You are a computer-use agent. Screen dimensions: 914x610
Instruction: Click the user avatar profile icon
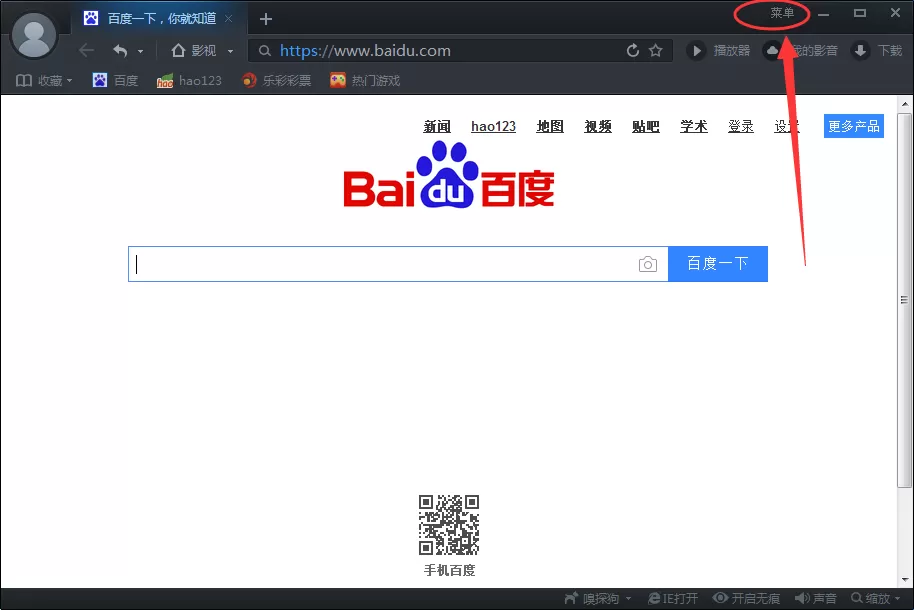click(x=34, y=35)
